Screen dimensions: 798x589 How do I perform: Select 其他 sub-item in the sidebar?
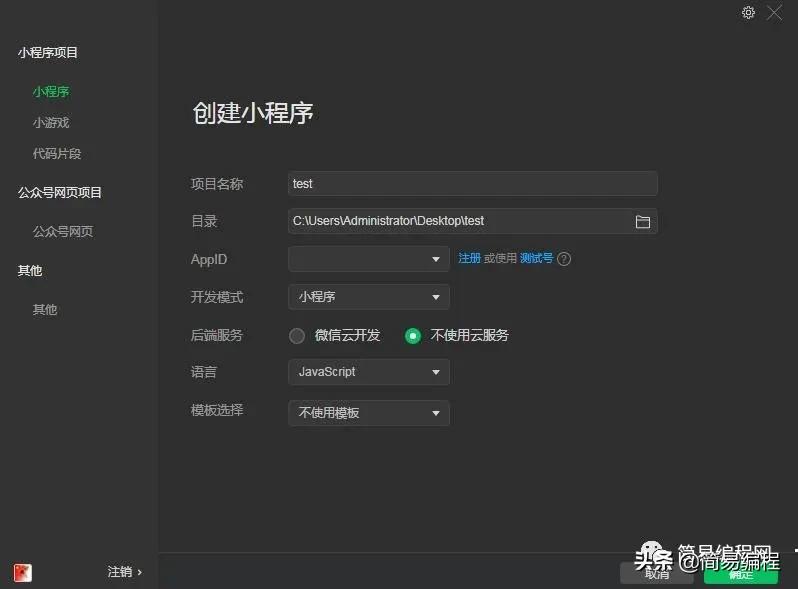(x=45, y=310)
